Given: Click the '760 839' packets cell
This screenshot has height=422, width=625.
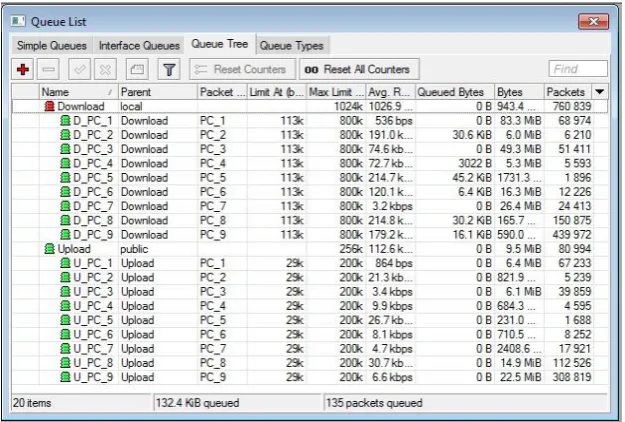Looking at the screenshot, I should point(572,106).
